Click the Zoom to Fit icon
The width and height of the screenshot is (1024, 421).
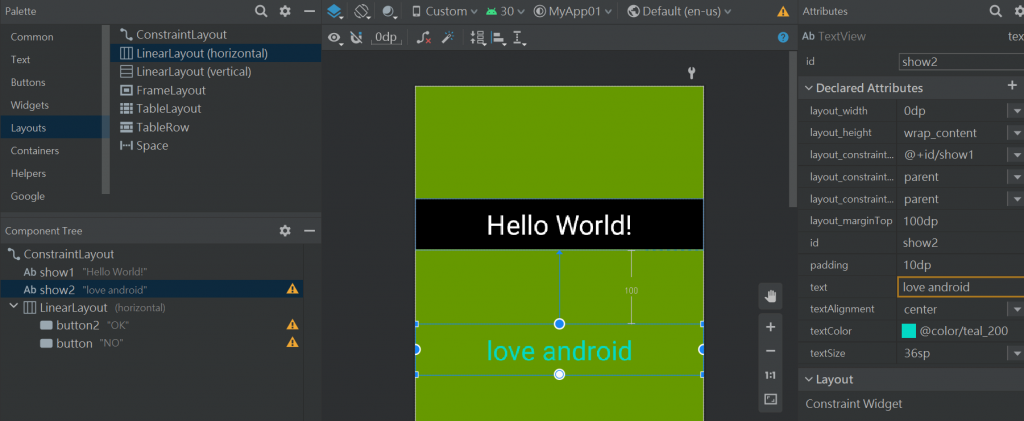(770, 399)
